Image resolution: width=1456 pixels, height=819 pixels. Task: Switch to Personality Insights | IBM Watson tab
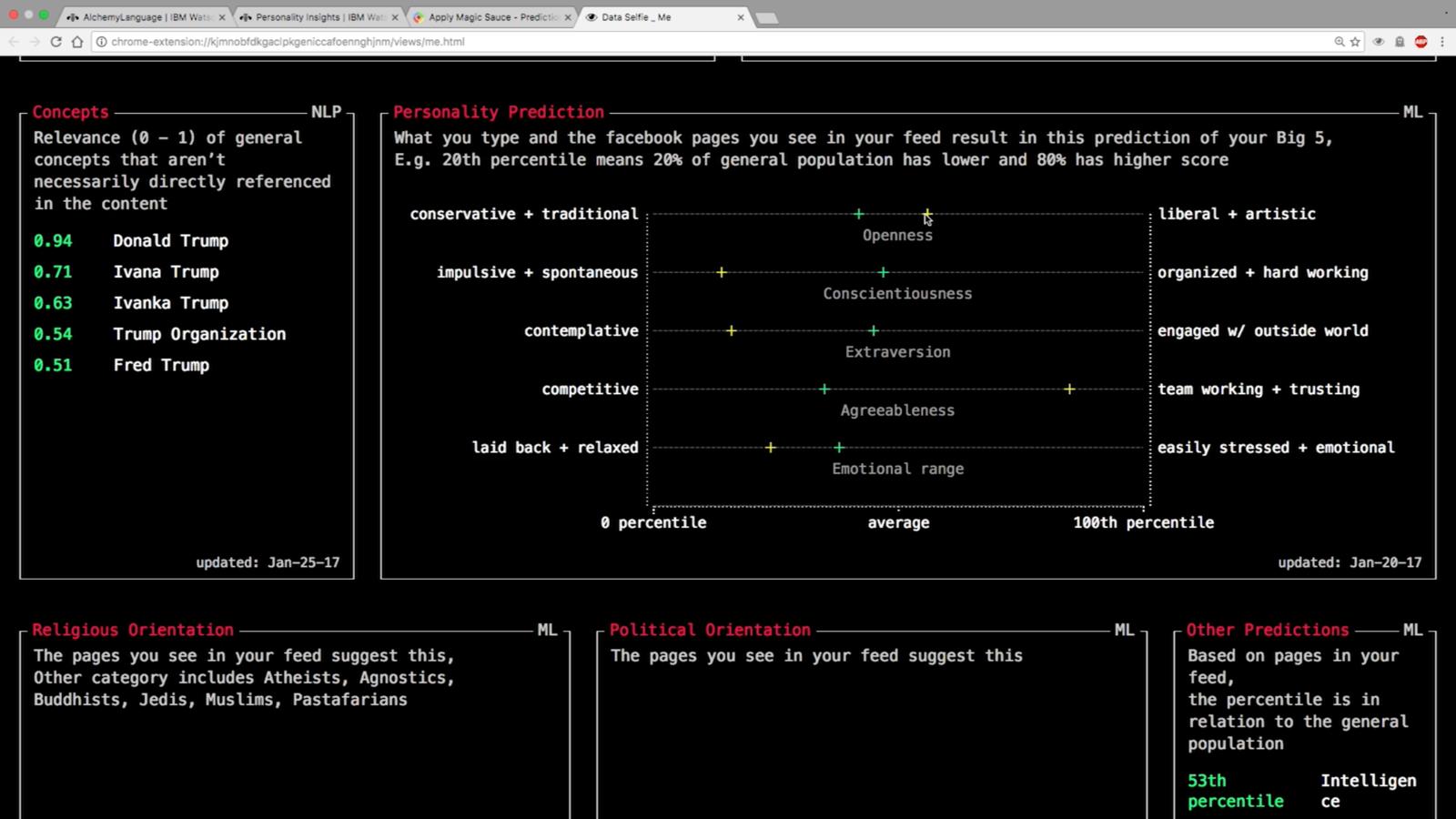[318, 17]
